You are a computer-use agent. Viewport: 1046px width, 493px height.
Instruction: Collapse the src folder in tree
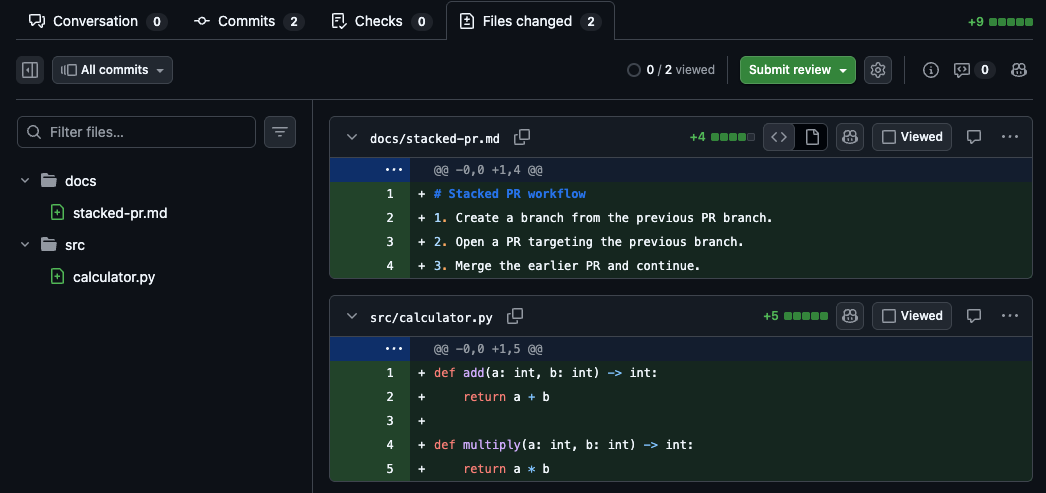pyautogui.click(x=25, y=245)
